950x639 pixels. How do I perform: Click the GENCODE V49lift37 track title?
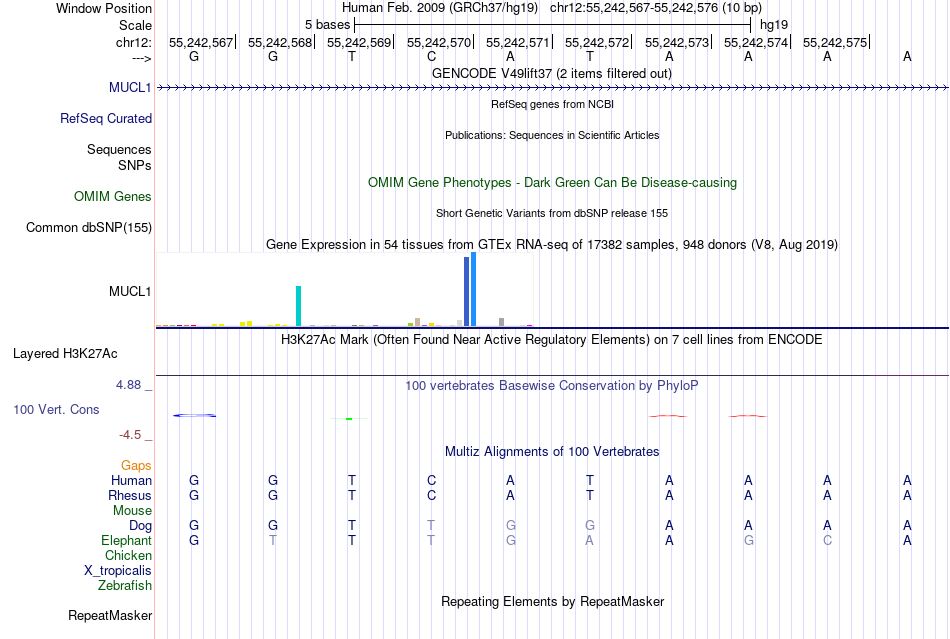552,74
